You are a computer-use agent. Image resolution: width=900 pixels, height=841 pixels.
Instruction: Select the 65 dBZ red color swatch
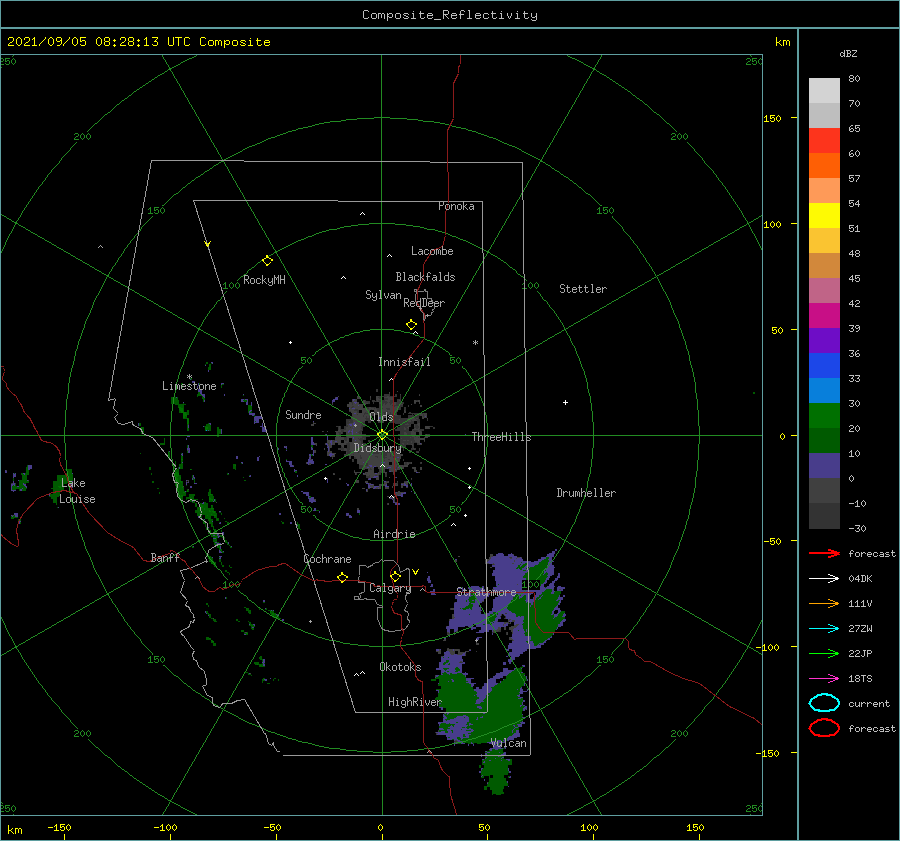(x=824, y=141)
